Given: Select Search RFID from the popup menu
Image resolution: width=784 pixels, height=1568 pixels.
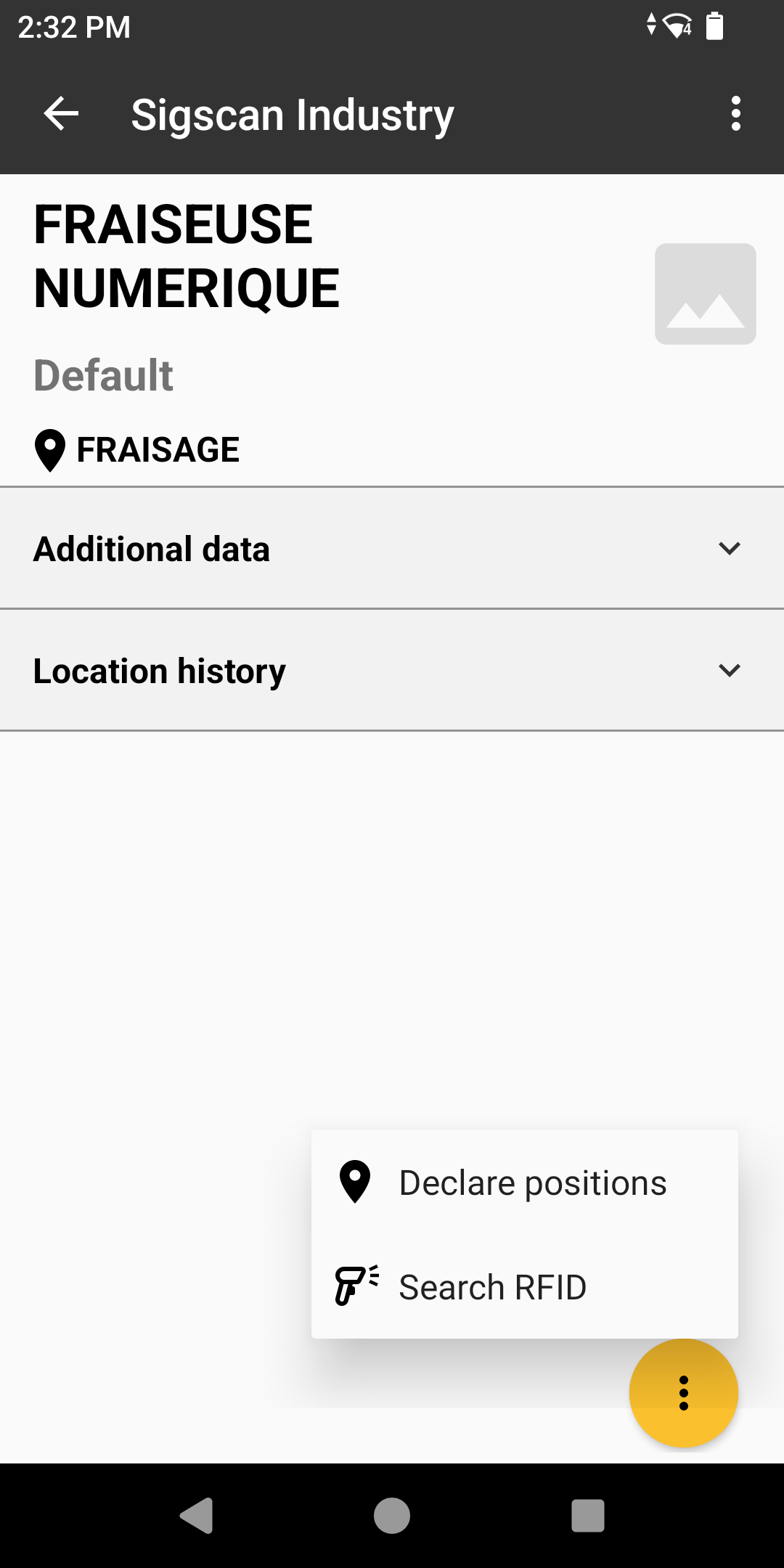Looking at the screenshot, I should [525, 1287].
